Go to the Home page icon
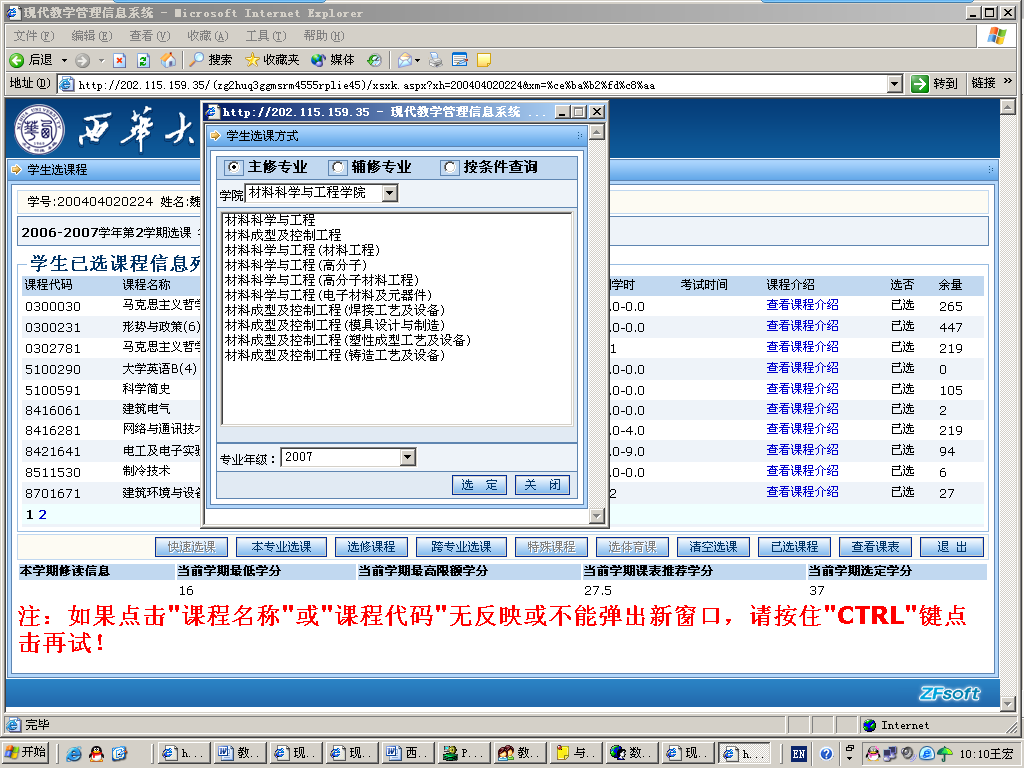1024x768 pixels. (x=167, y=60)
